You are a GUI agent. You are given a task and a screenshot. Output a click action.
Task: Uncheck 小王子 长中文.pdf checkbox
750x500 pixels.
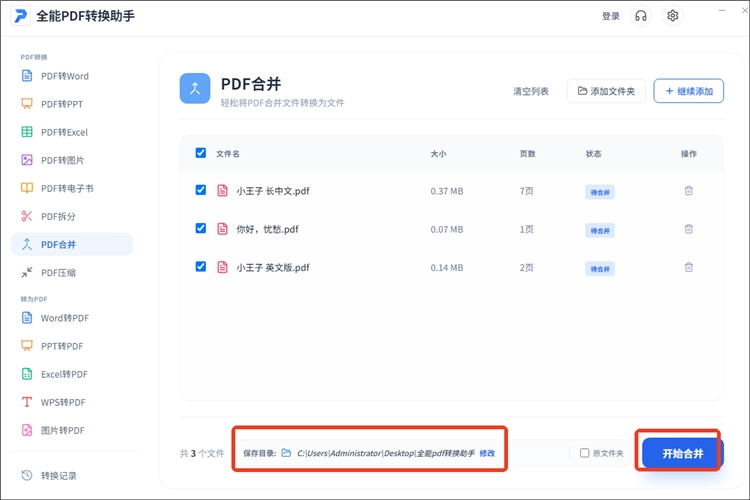click(x=201, y=190)
